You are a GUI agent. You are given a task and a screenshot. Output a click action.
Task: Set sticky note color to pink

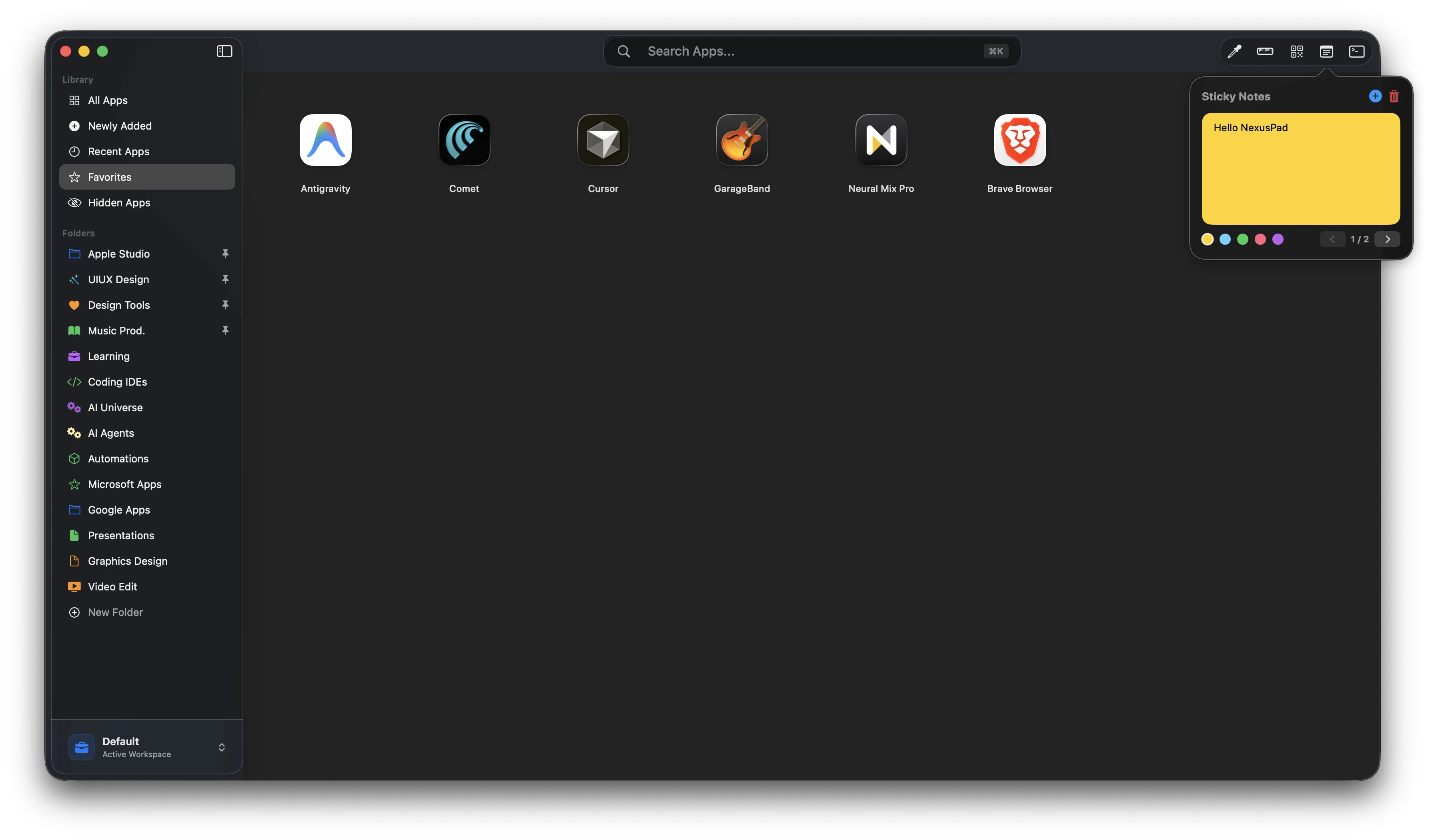(1260, 239)
